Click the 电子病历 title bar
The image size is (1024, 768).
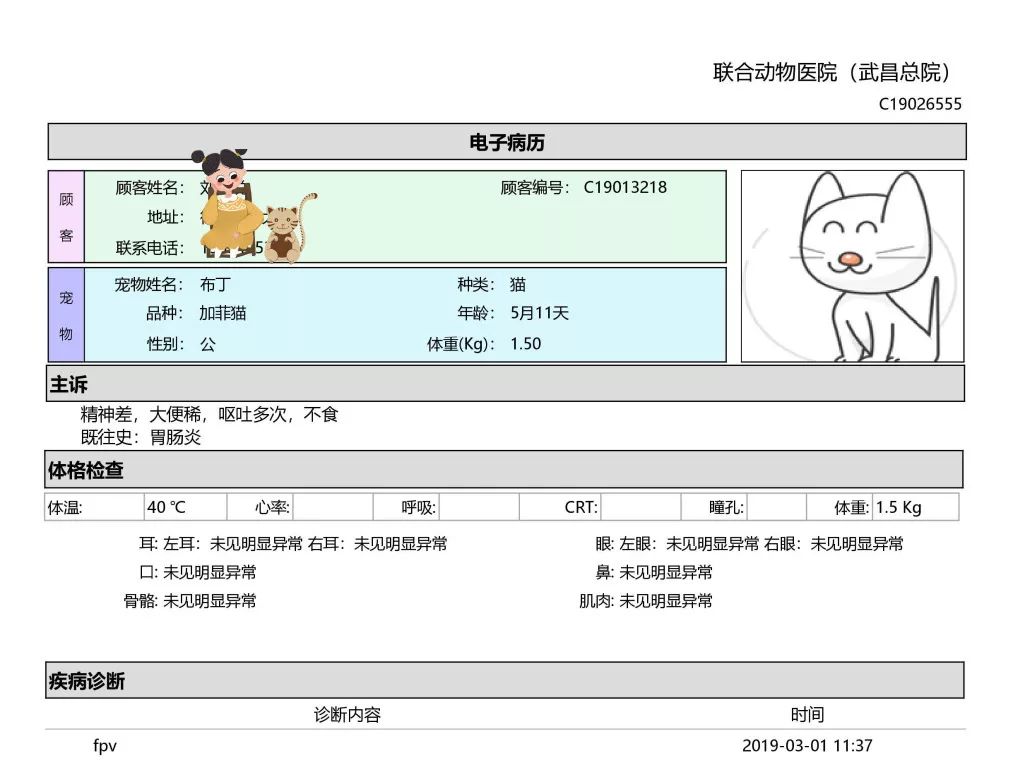click(512, 141)
